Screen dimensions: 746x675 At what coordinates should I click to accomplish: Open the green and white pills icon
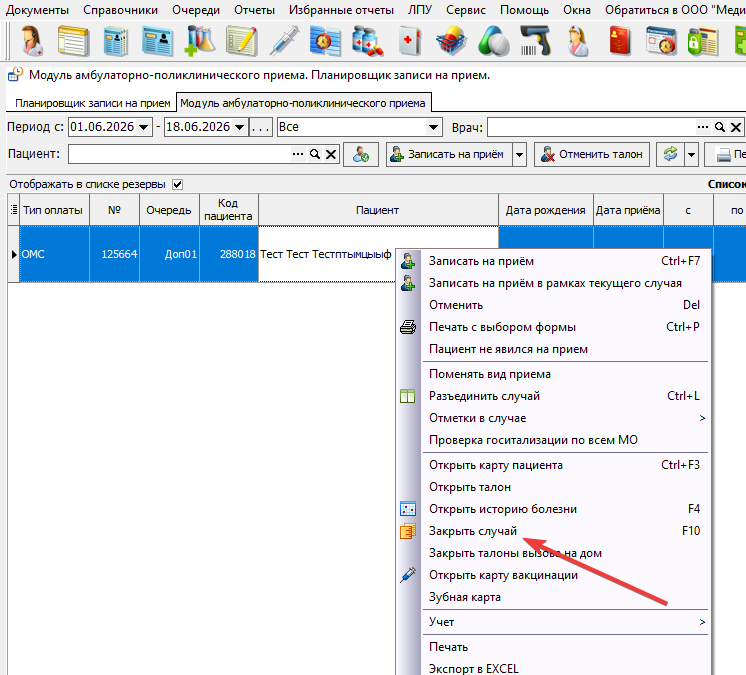[493, 41]
